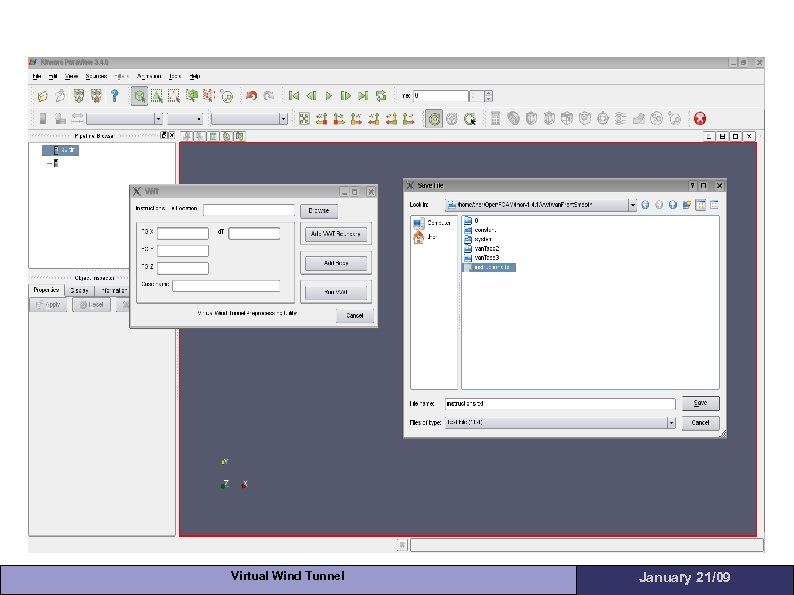
Task: Click the Connect to server icon
Action: (x=78, y=96)
